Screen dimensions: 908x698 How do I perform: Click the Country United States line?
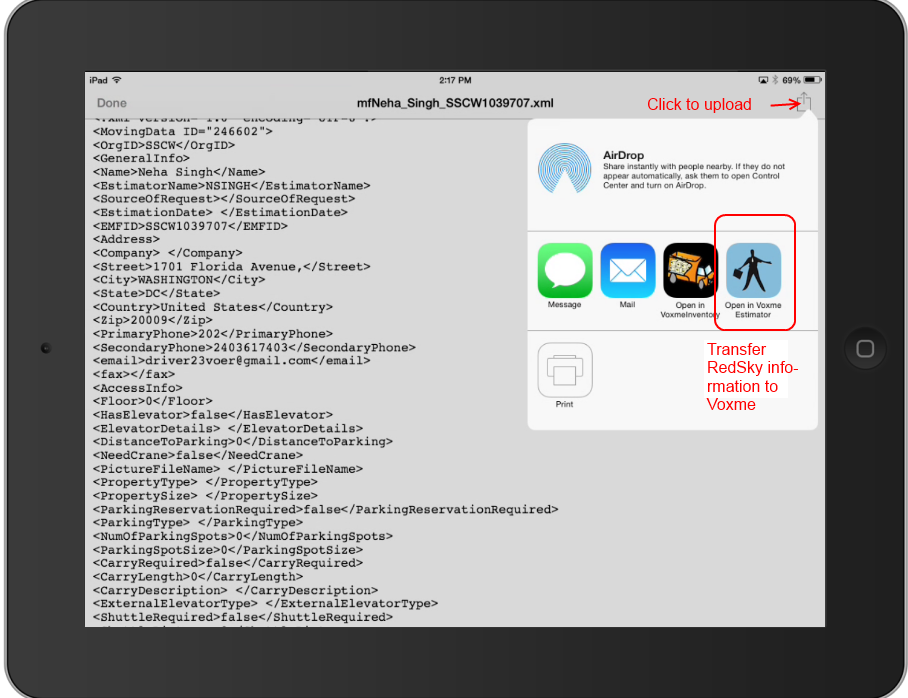click(x=213, y=307)
